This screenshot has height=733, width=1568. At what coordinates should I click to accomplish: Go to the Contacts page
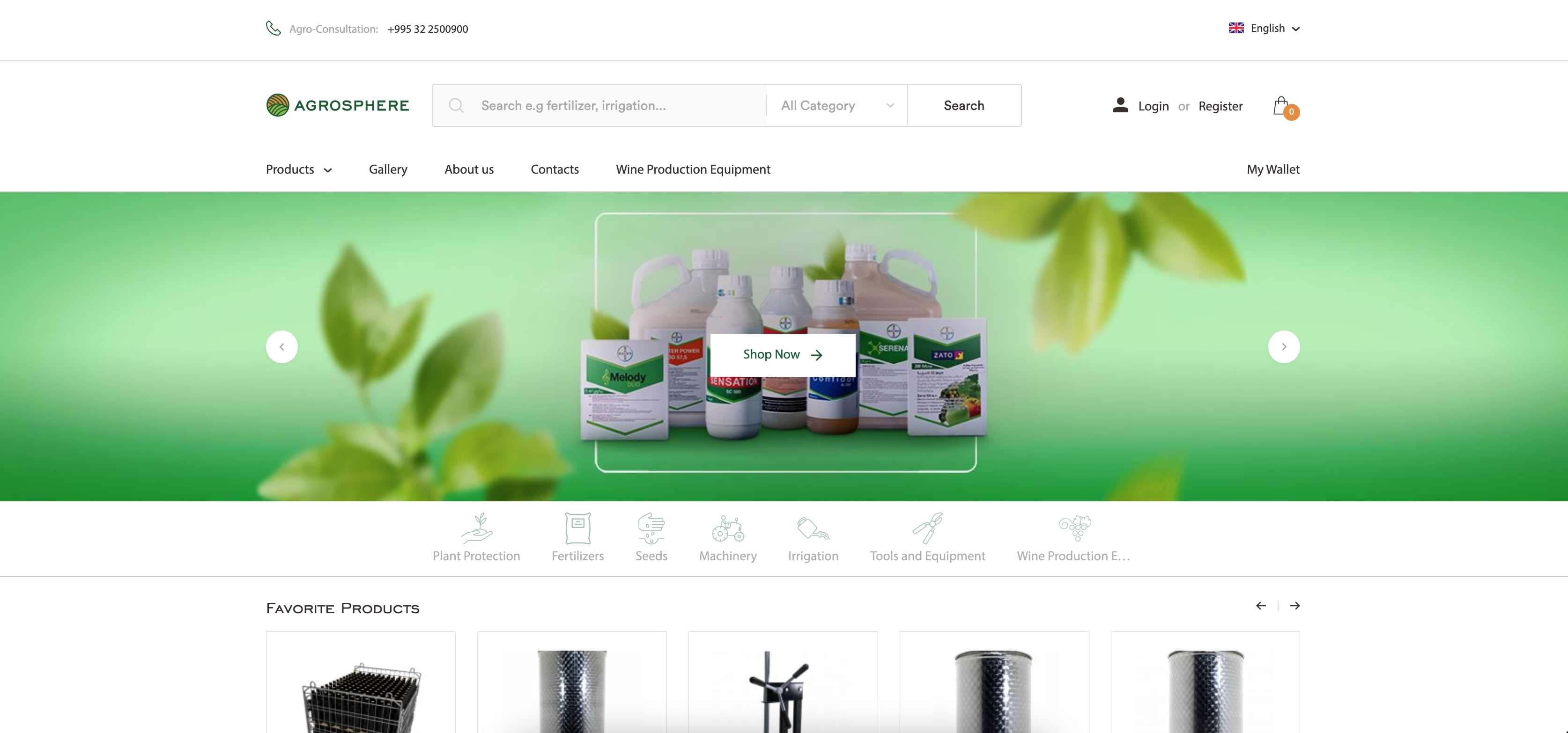555,170
